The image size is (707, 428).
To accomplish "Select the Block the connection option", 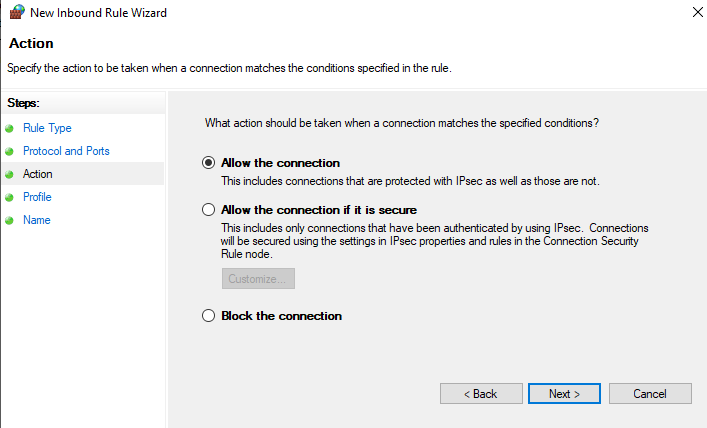I will click(209, 316).
